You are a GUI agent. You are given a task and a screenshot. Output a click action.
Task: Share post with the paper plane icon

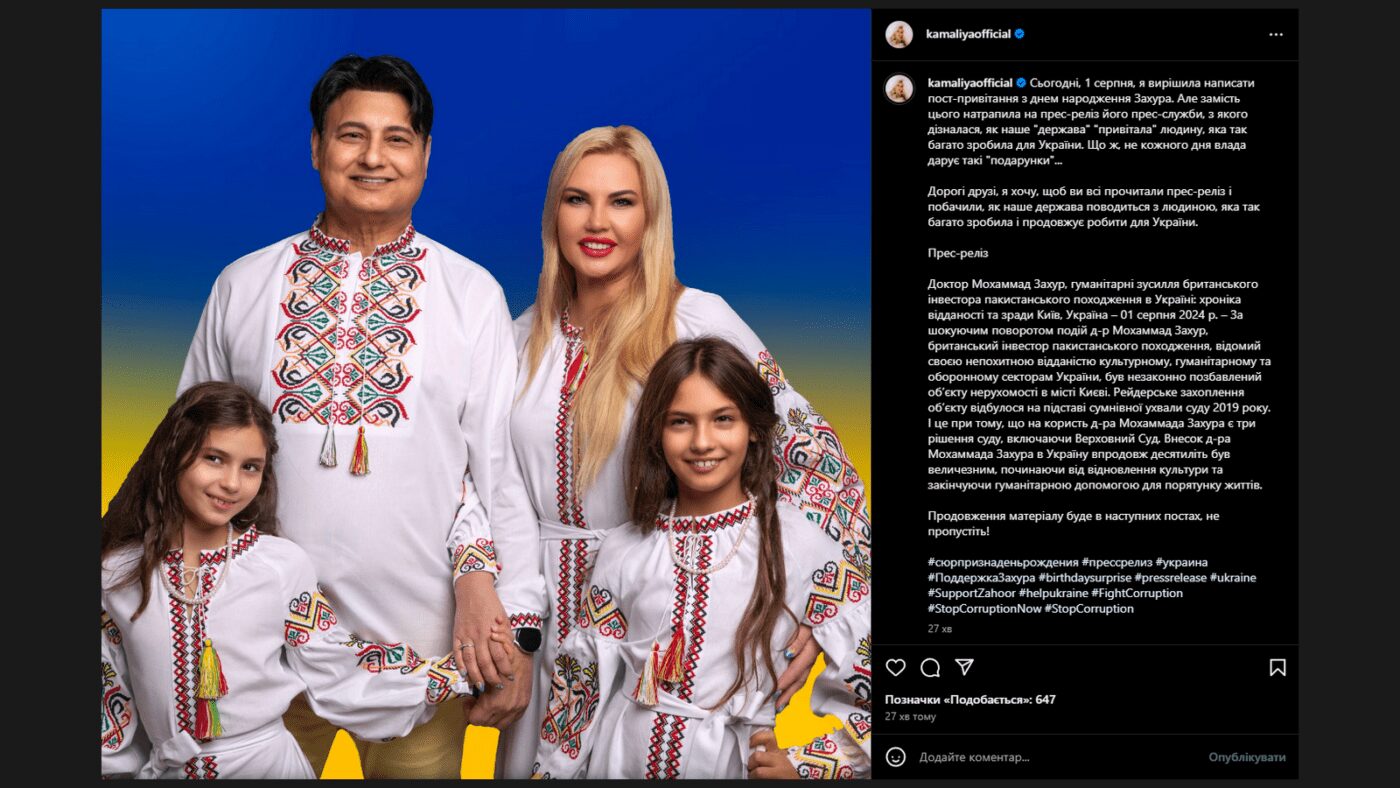(964, 667)
